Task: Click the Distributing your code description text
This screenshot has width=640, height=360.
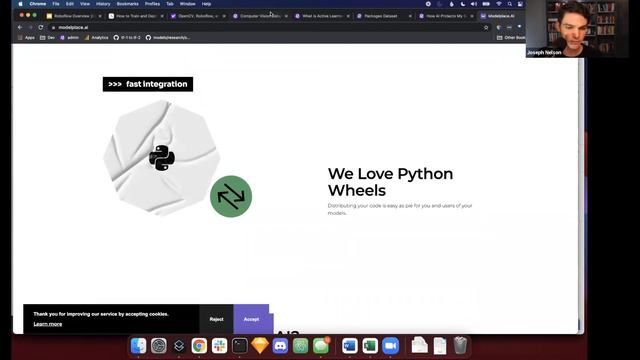Action: click(x=400, y=209)
